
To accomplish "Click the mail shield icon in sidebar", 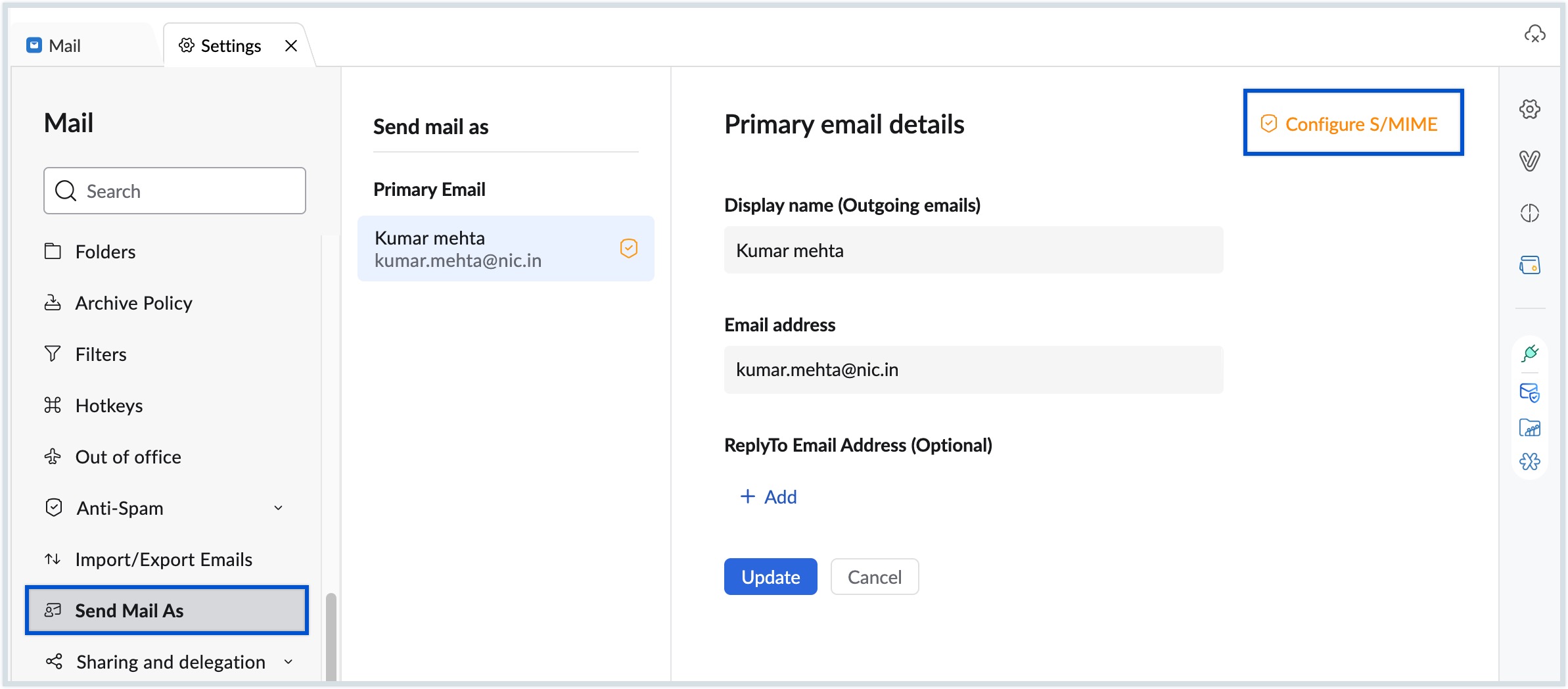I will [1529, 392].
